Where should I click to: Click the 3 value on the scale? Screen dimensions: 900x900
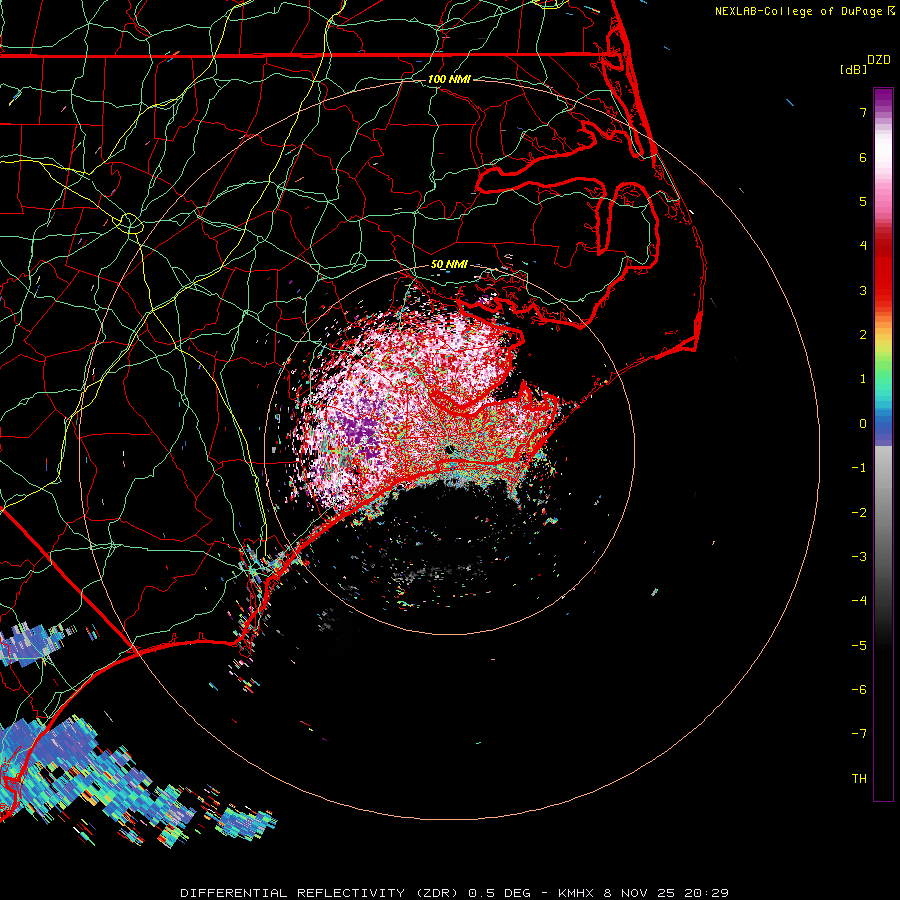point(863,290)
